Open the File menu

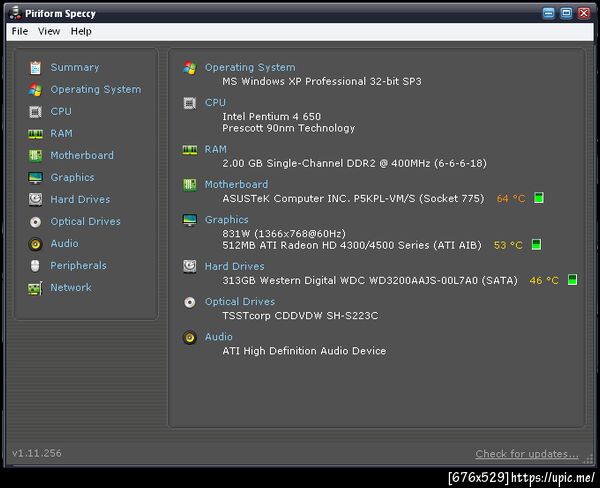point(20,31)
